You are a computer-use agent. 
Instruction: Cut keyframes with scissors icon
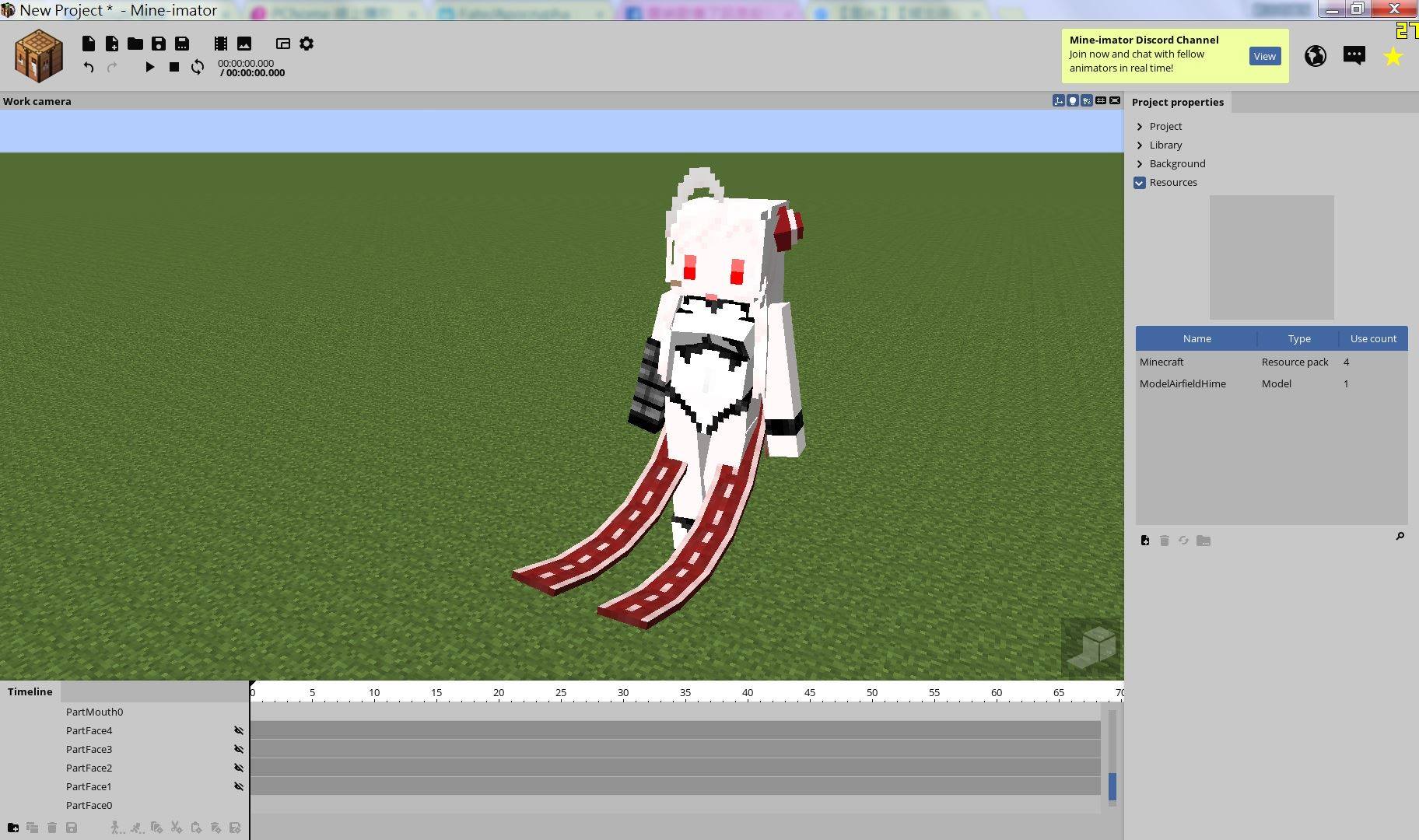[177, 828]
